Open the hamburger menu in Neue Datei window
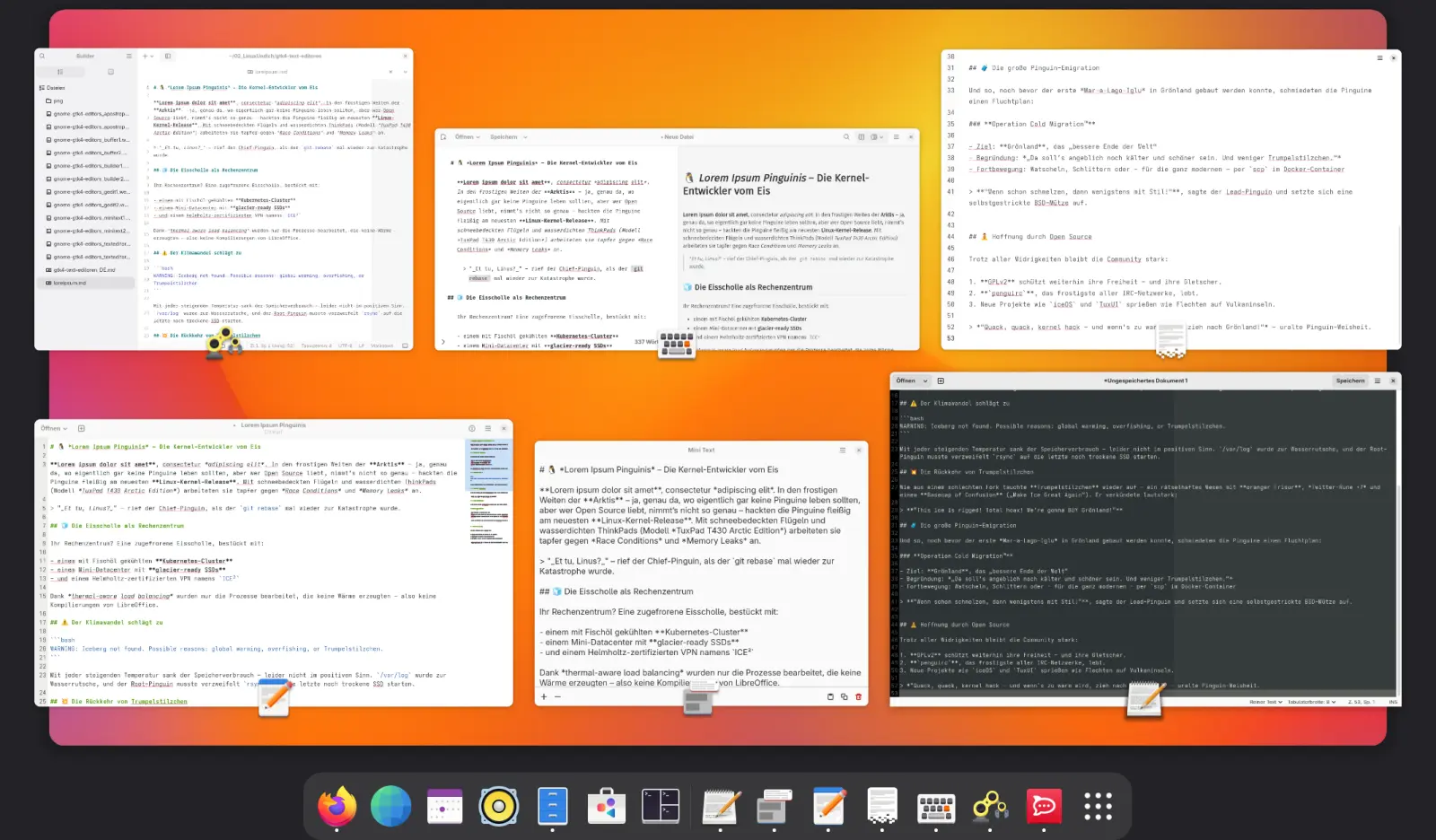Image resolution: width=1436 pixels, height=840 pixels. [895, 136]
